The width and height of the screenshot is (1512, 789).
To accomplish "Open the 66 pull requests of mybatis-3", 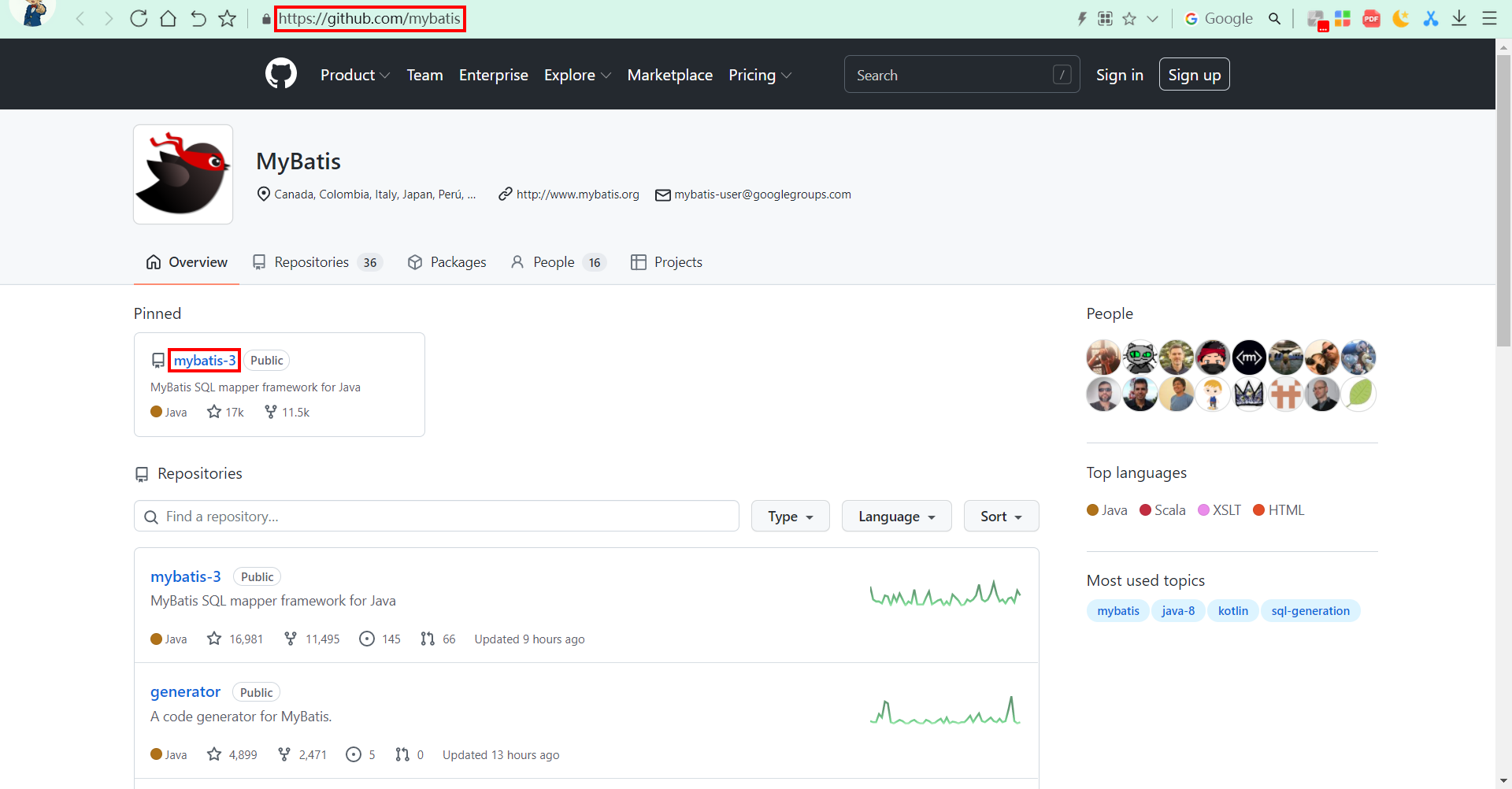I will (439, 639).
